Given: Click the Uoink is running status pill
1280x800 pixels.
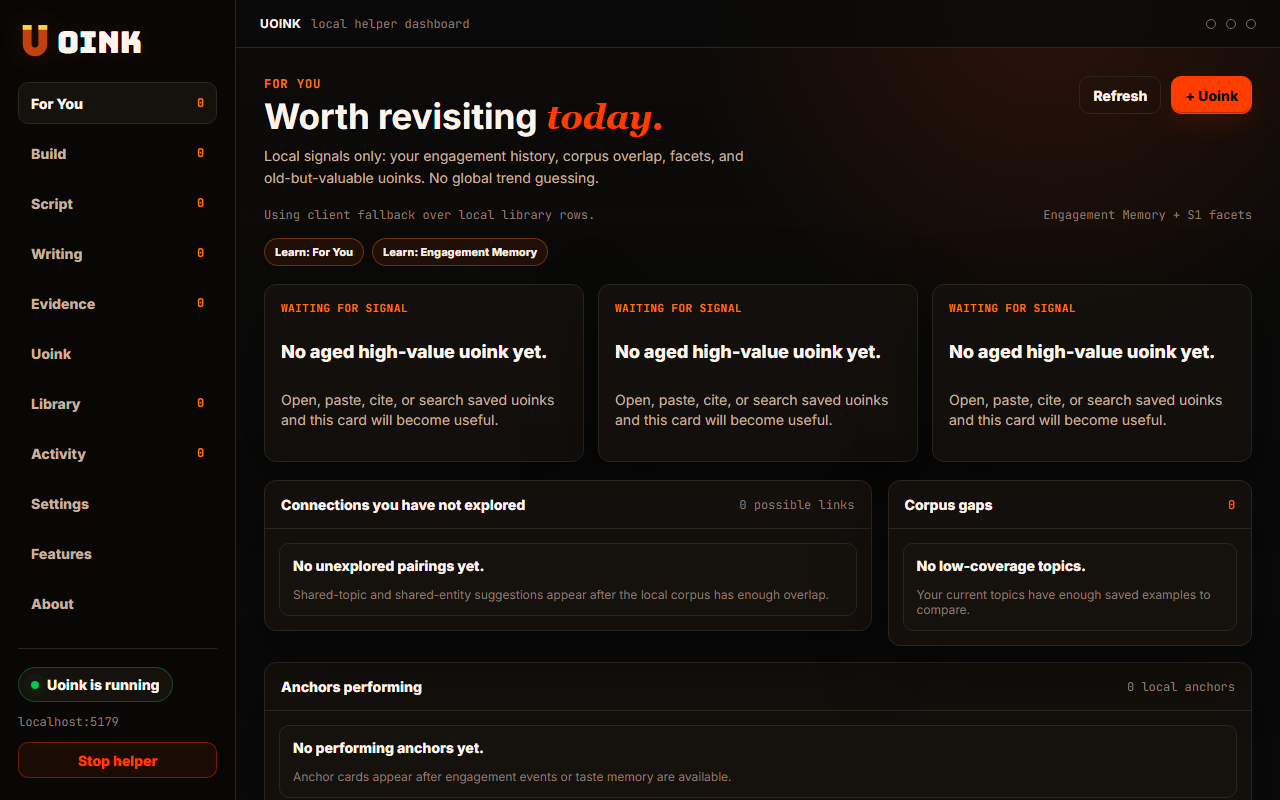Looking at the screenshot, I should tap(96, 685).
